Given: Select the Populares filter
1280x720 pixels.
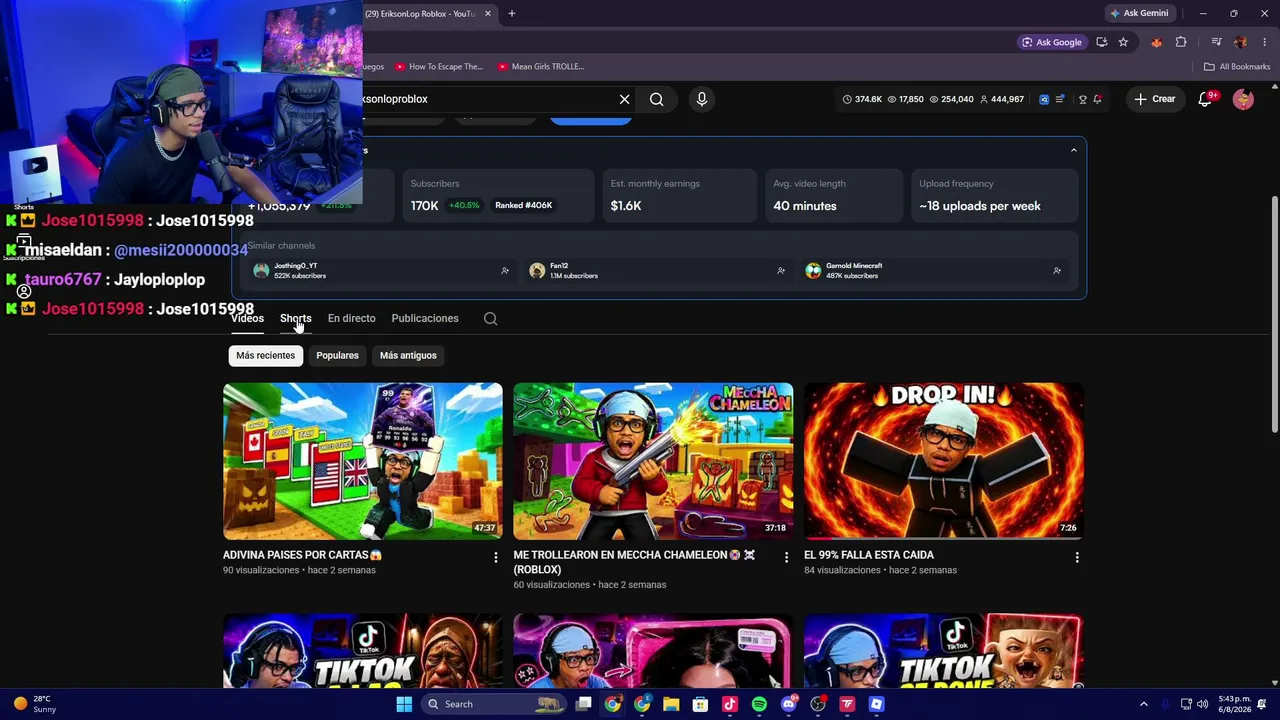Looking at the screenshot, I should (337, 355).
